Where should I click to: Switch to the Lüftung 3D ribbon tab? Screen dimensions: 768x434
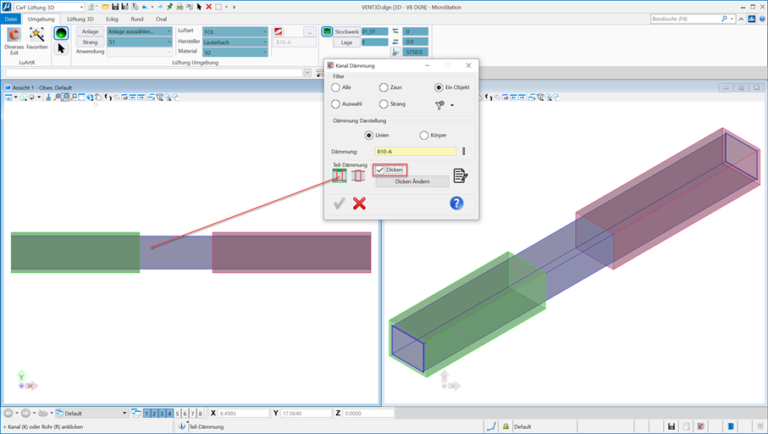(x=80, y=19)
